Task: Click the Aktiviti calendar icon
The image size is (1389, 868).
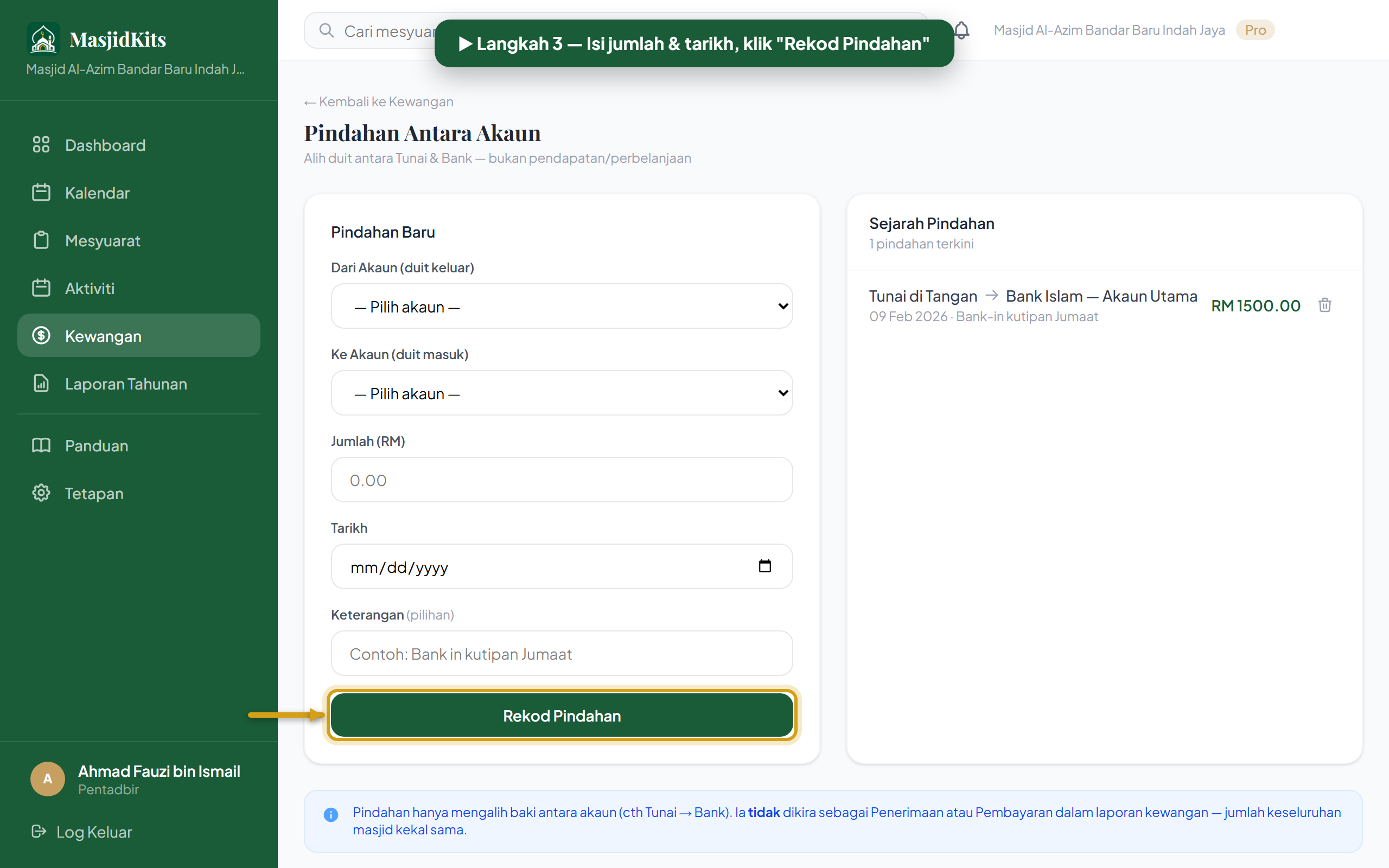Action: (x=41, y=288)
